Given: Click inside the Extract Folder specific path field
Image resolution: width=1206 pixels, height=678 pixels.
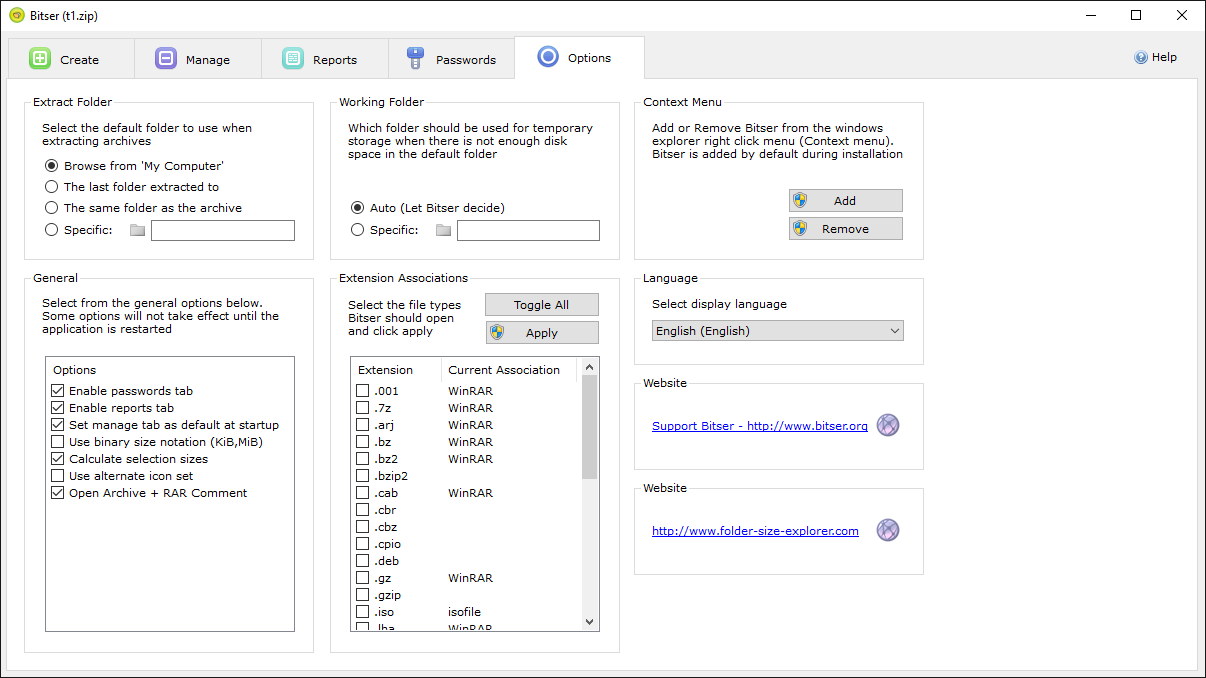Looking at the screenshot, I should click(x=222, y=230).
